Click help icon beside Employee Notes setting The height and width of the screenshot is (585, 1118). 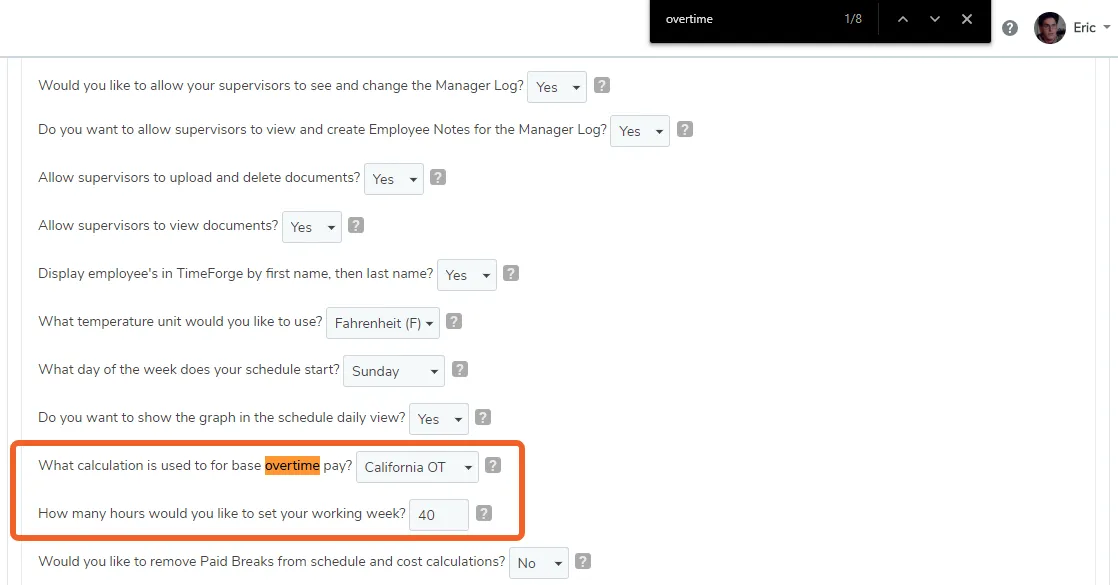[x=684, y=130]
